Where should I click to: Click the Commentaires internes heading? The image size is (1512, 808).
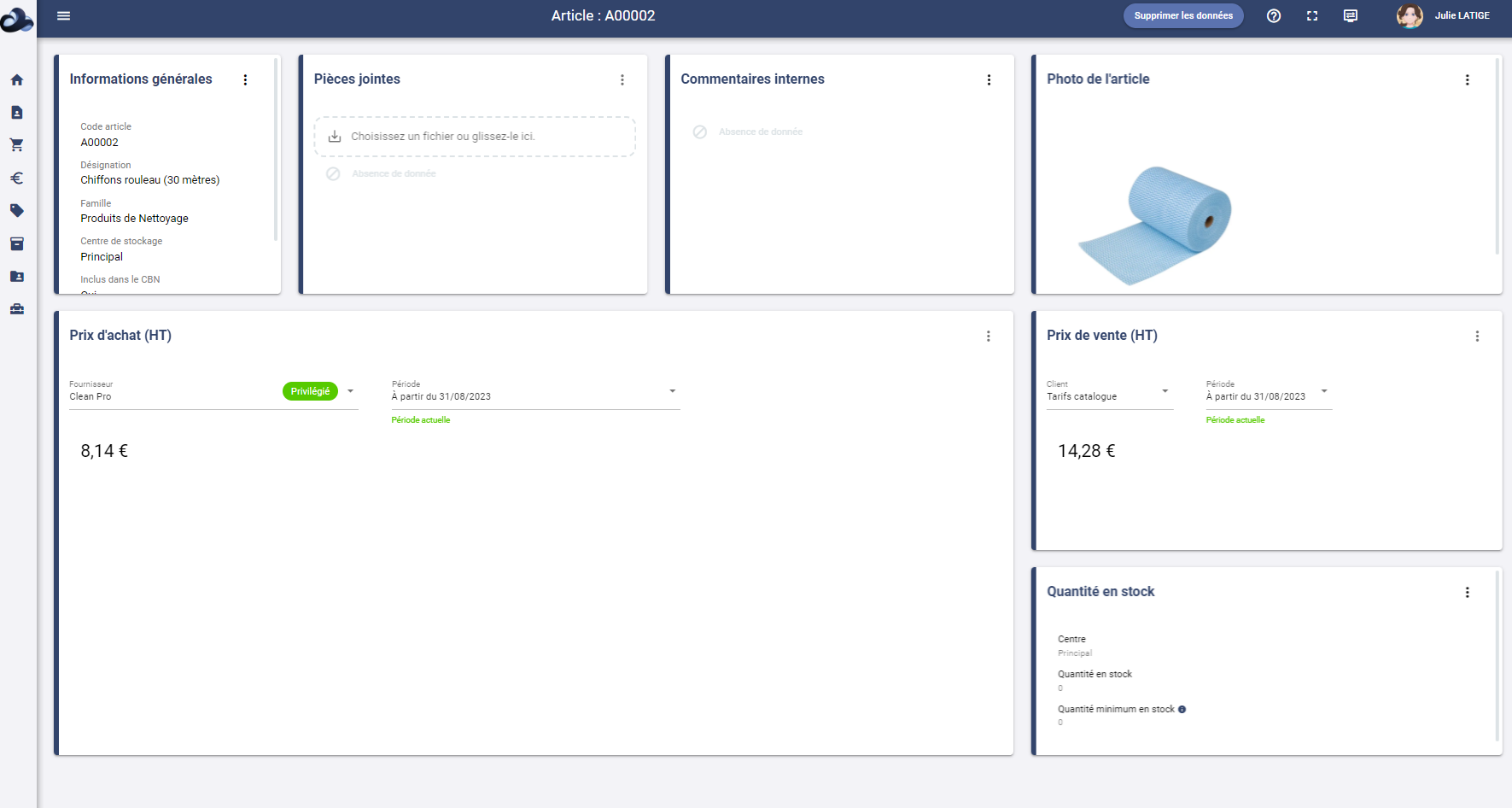(752, 79)
